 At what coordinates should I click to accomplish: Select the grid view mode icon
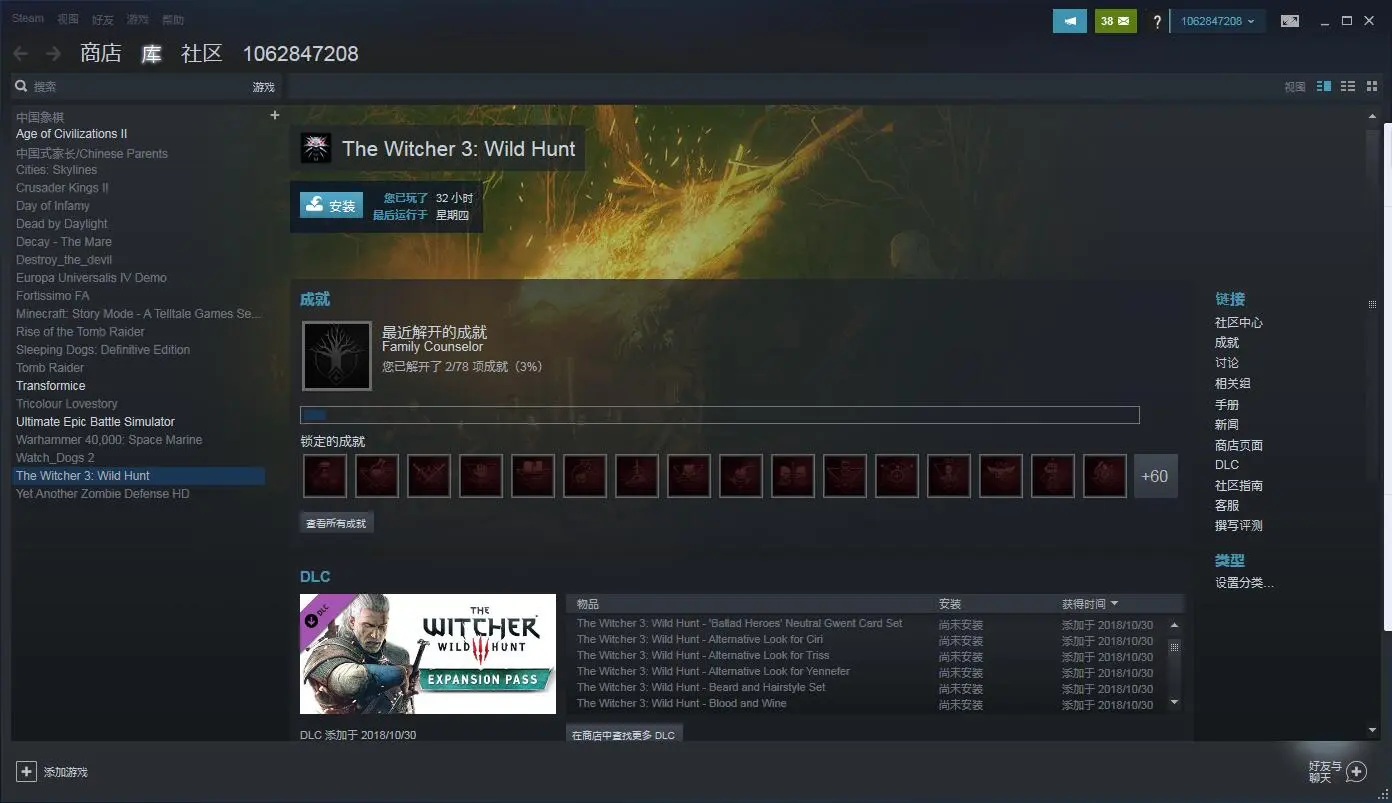(x=1370, y=87)
